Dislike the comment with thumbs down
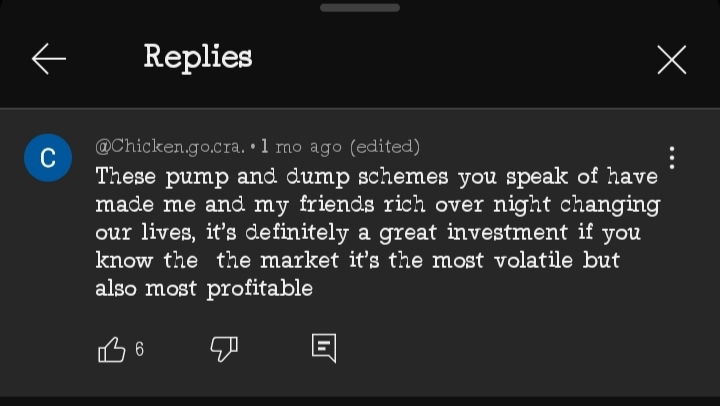The image size is (720, 406). tap(223, 349)
